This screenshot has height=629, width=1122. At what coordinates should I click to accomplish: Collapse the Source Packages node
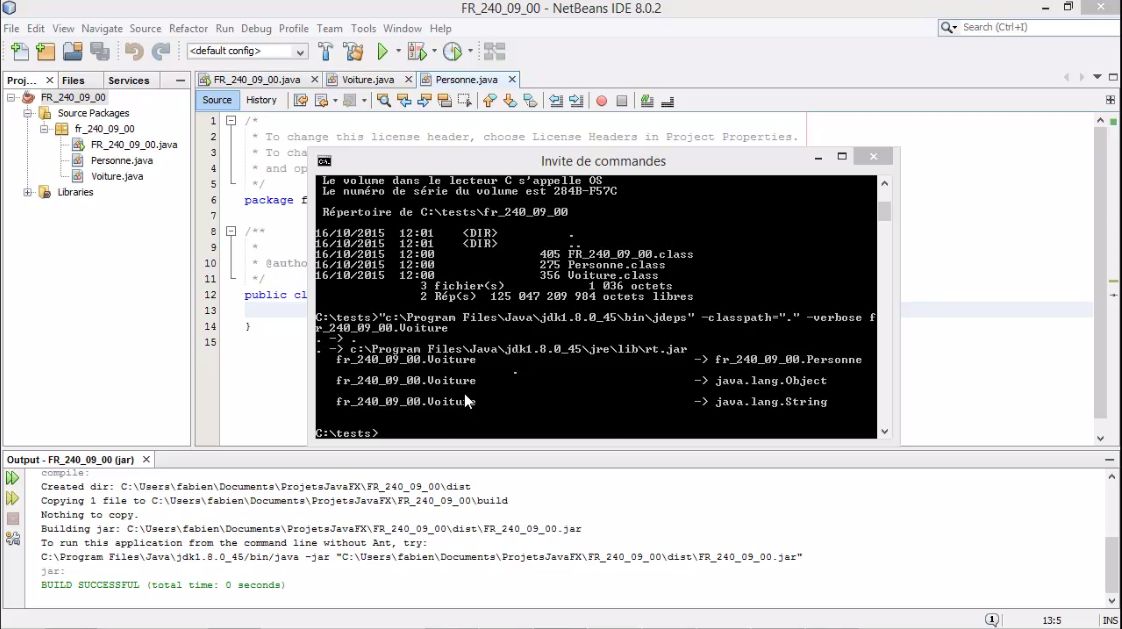coord(27,113)
